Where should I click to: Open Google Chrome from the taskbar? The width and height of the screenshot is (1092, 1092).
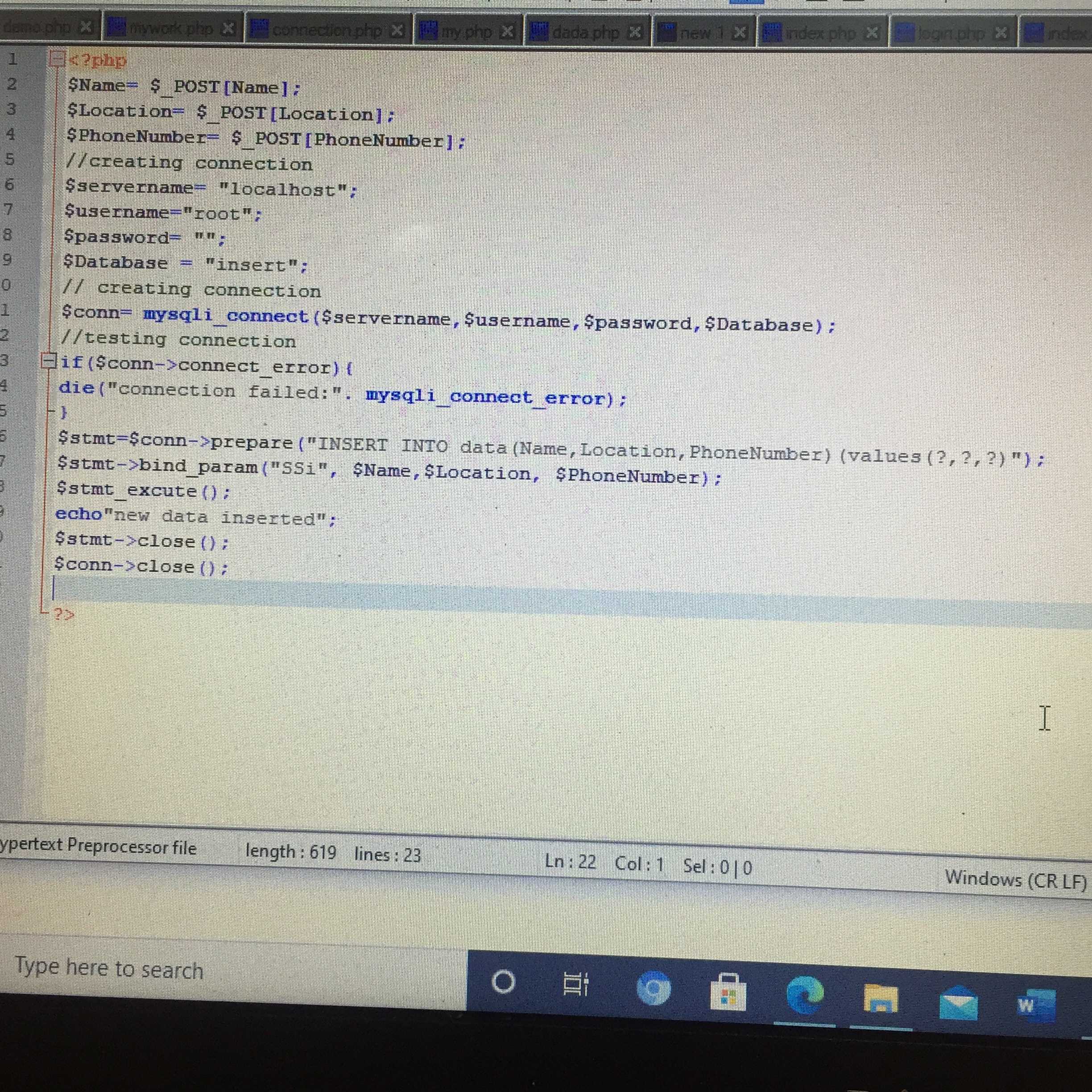tap(654, 988)
